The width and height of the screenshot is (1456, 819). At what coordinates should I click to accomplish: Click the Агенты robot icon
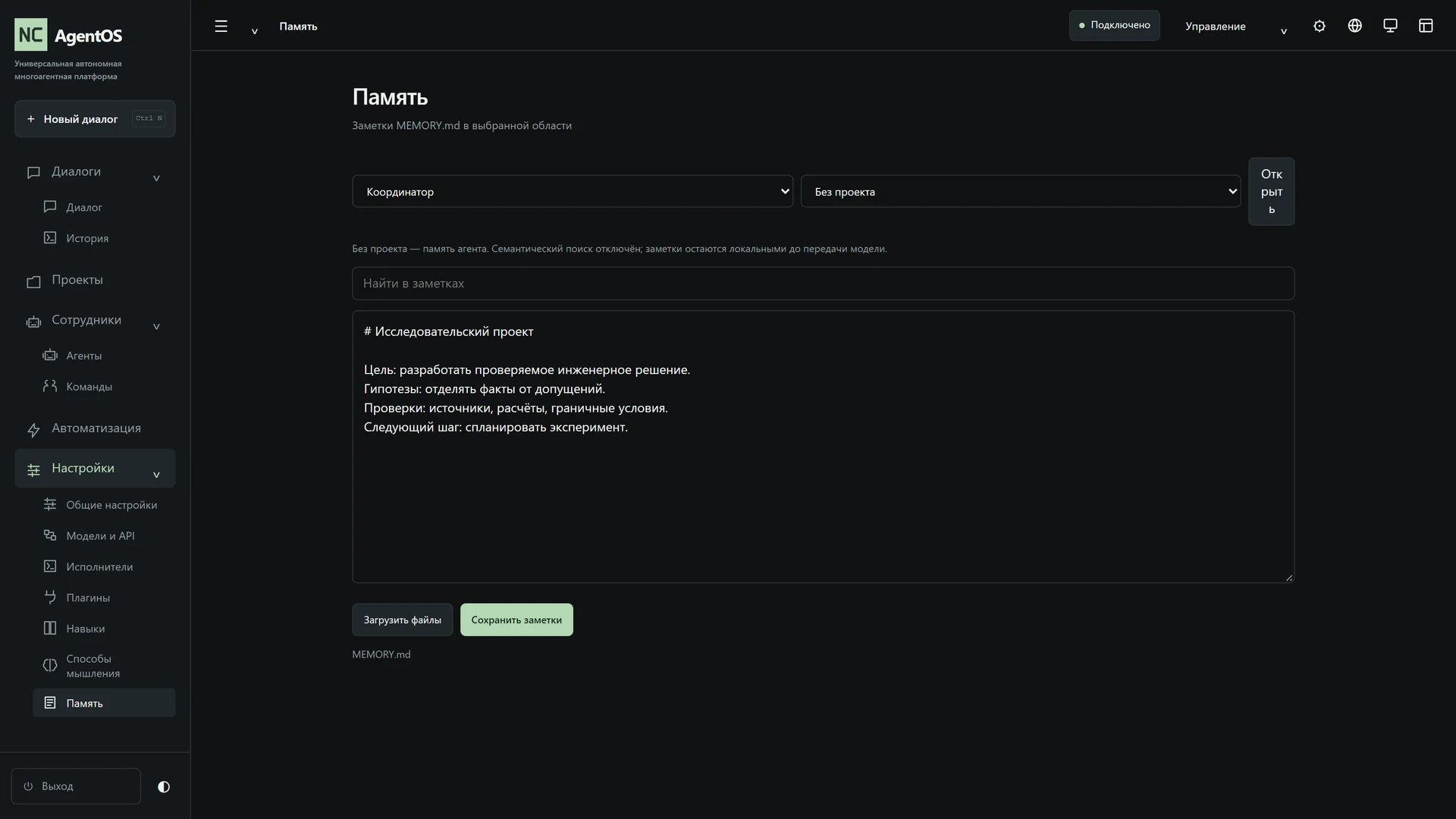click(50, 355)
